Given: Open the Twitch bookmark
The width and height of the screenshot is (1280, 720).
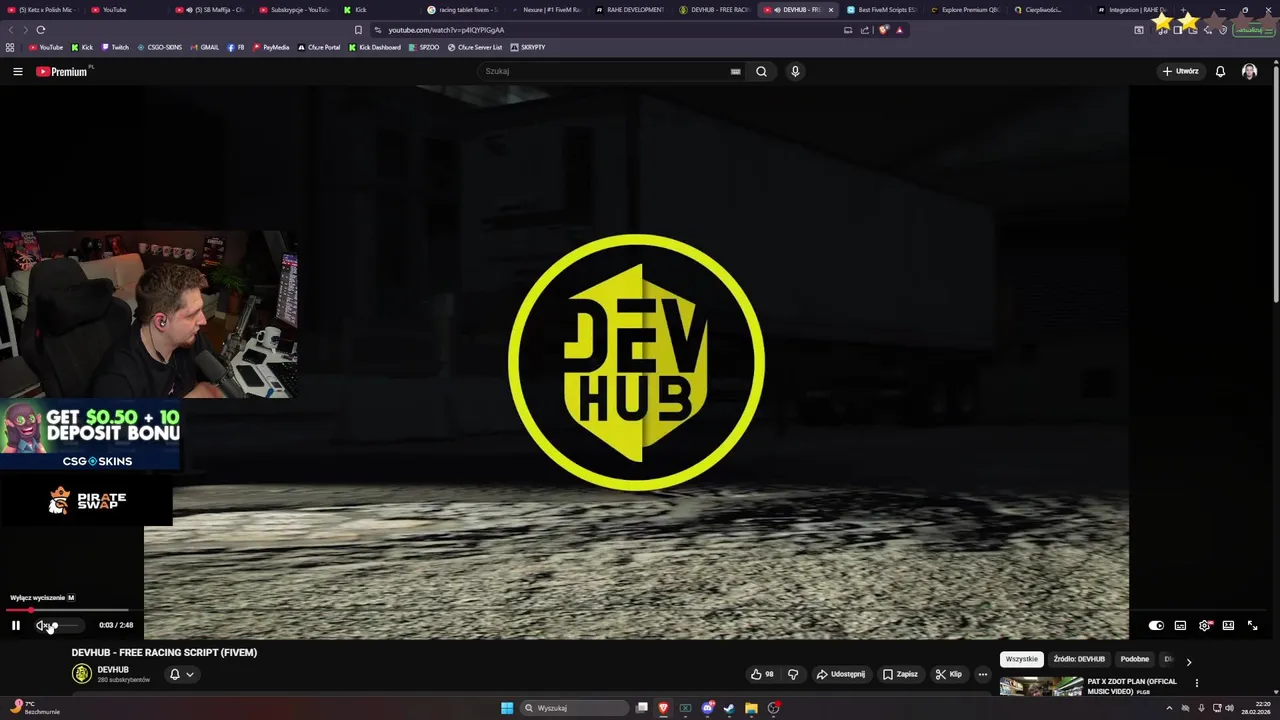Looking at the screenshot, I should click(x=115, y=47).
